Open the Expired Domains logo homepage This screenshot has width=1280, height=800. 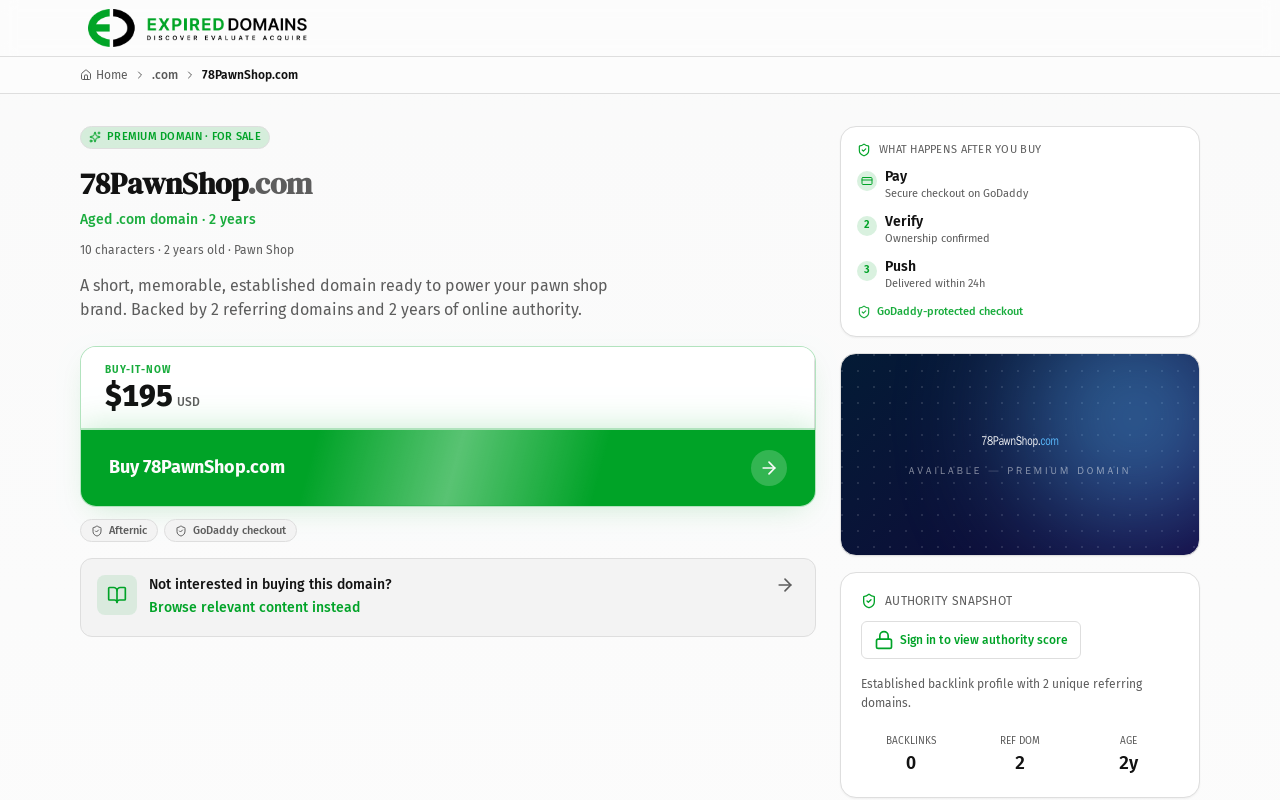tap(197, 28)
